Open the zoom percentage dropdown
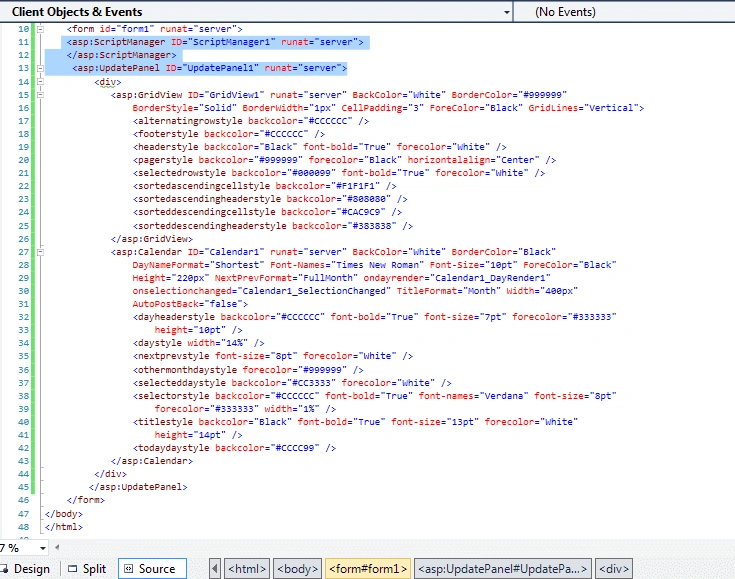Image resolution: width=735 pixels, height=579 pixels. tap(43, 548)
